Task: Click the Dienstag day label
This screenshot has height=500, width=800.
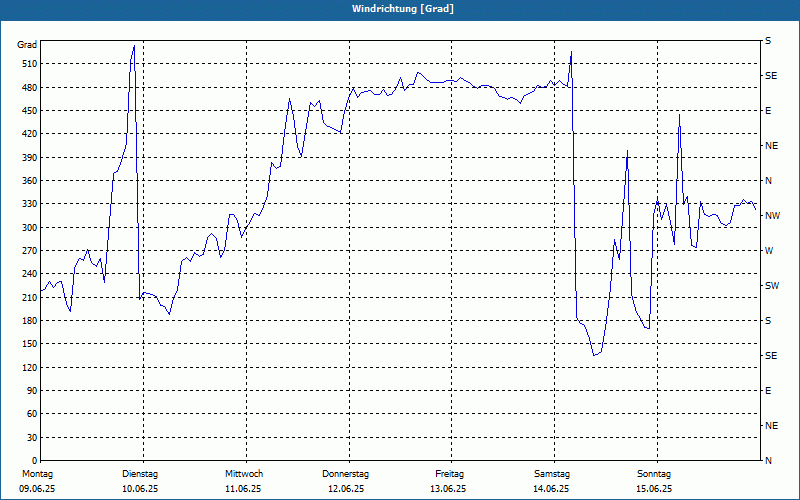Action: [x=140, y=474]
